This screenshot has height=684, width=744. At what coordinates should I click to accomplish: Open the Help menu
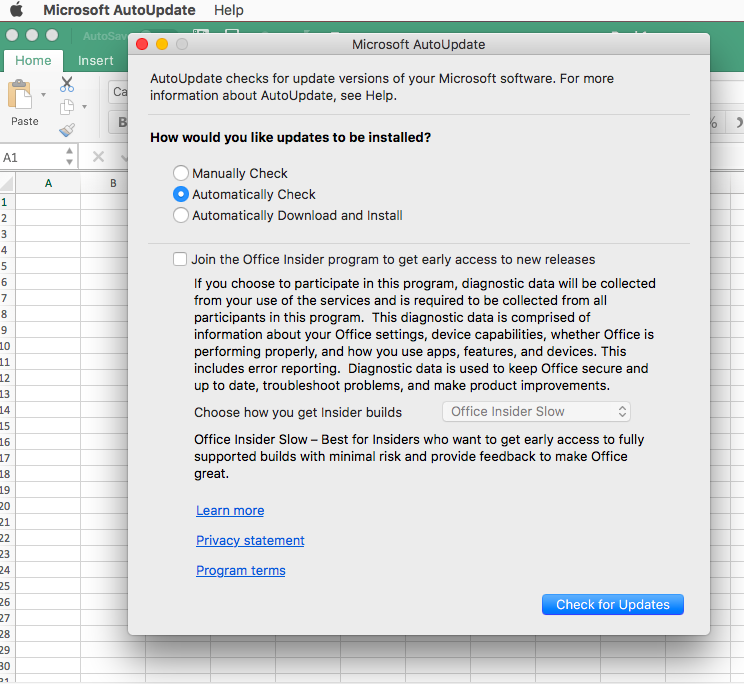tap(228, 10)
